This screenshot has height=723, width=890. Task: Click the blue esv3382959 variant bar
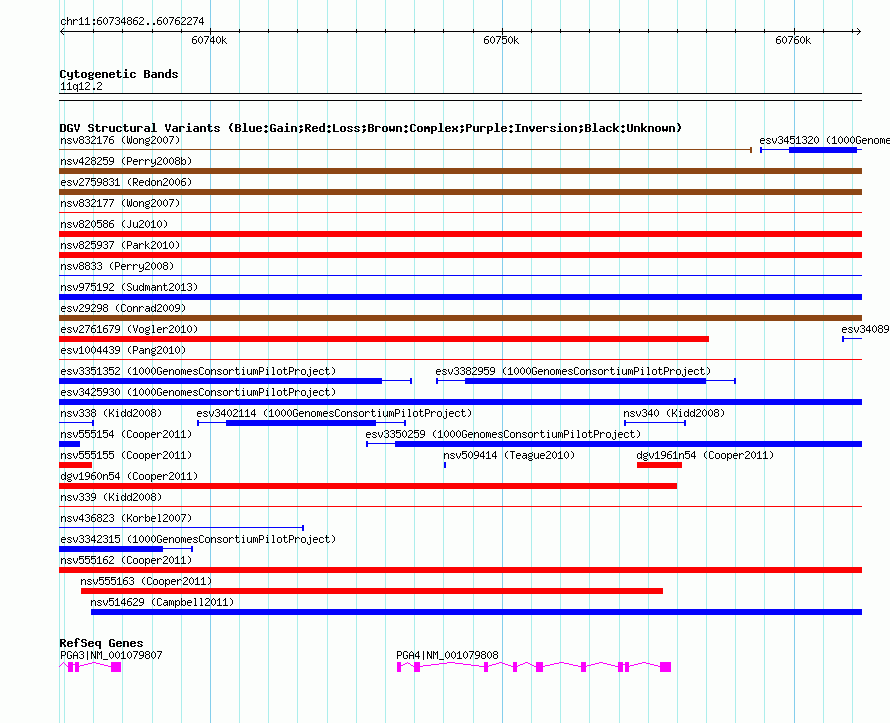pos(585,381)
